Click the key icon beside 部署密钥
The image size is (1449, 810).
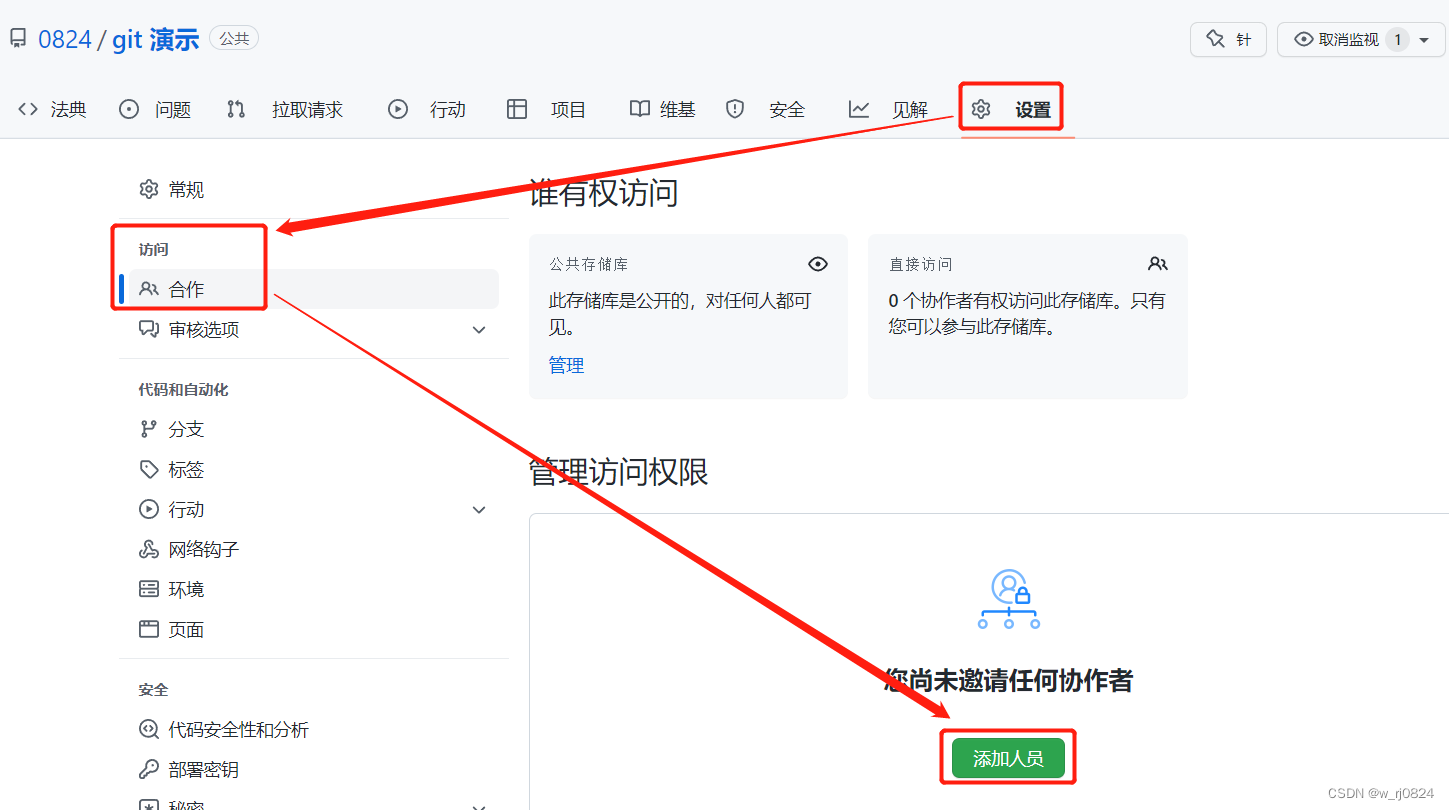pos(149,769)
